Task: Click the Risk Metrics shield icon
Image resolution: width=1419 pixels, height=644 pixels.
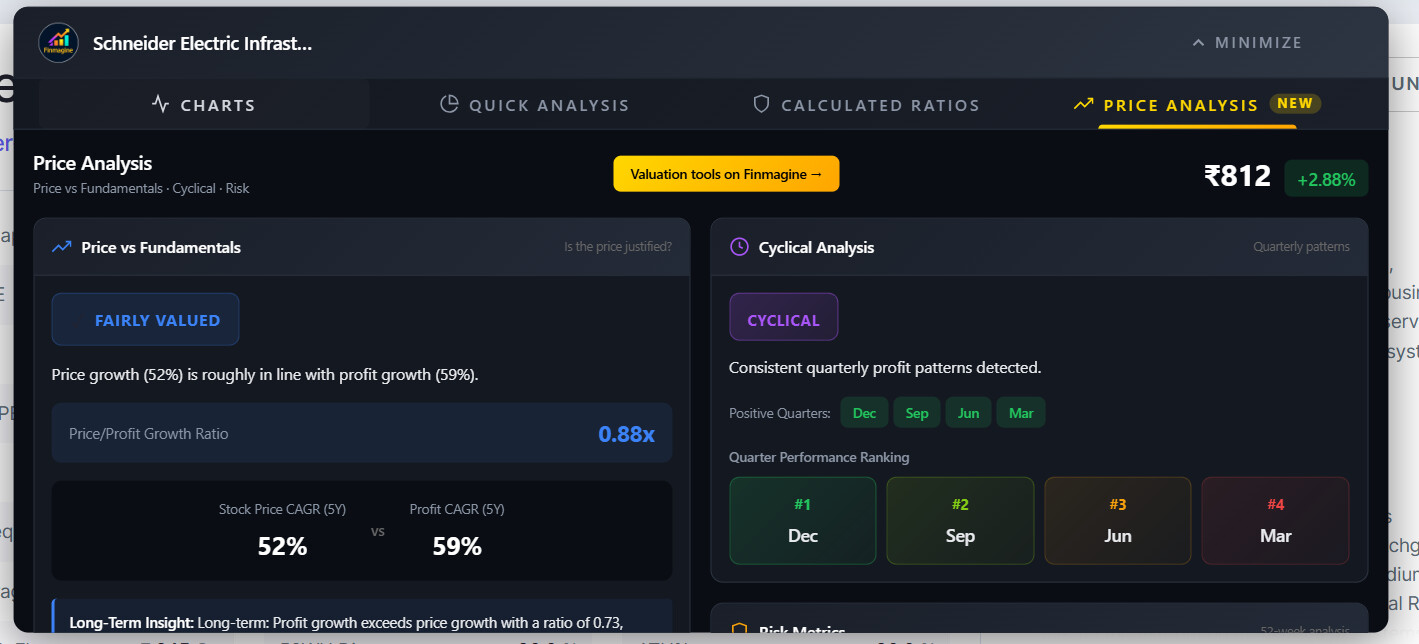Action: point(739,631)
